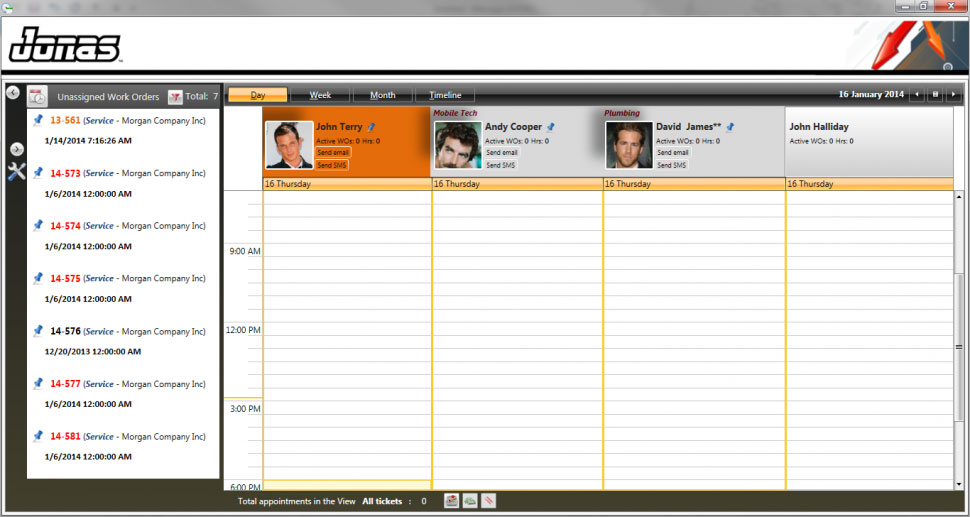Open the wrench and screwdriver tools icon

16,171
